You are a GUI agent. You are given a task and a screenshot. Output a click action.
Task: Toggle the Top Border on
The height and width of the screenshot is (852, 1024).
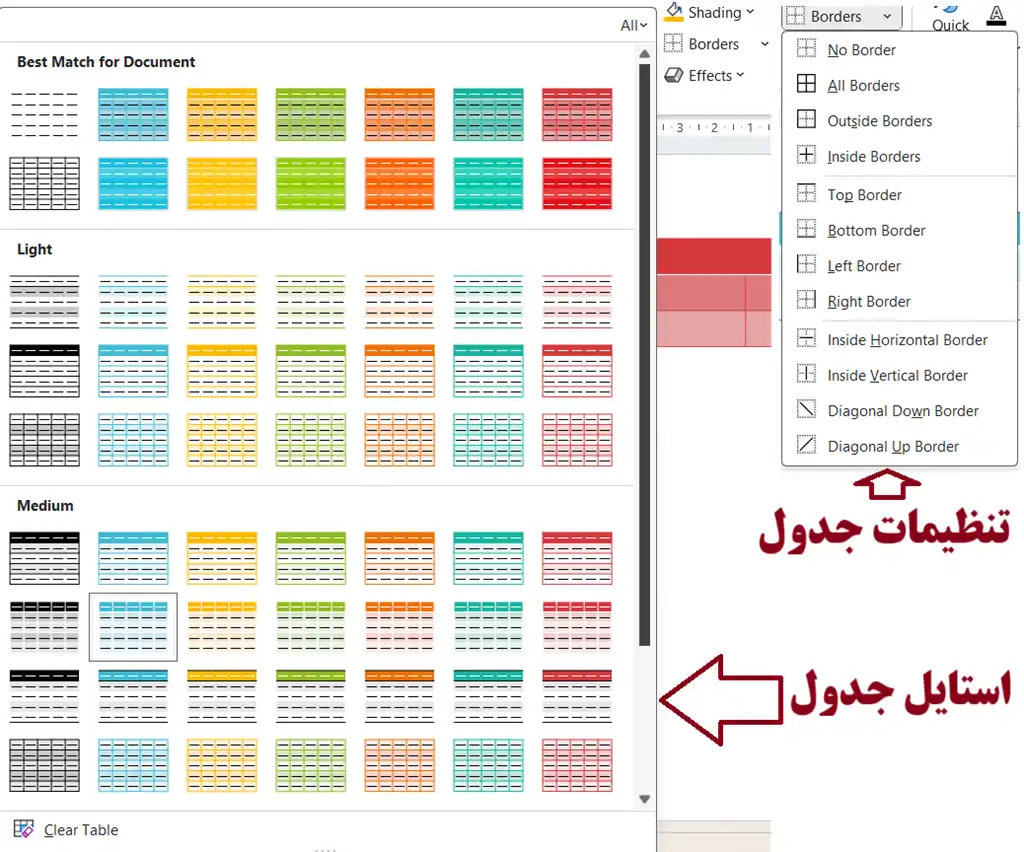864,194
